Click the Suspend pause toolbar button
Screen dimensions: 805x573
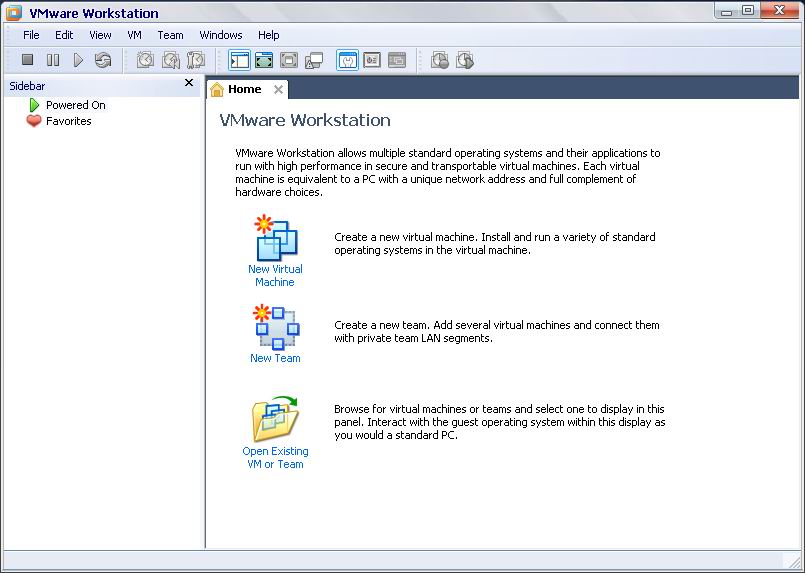(x=52, y=60)
